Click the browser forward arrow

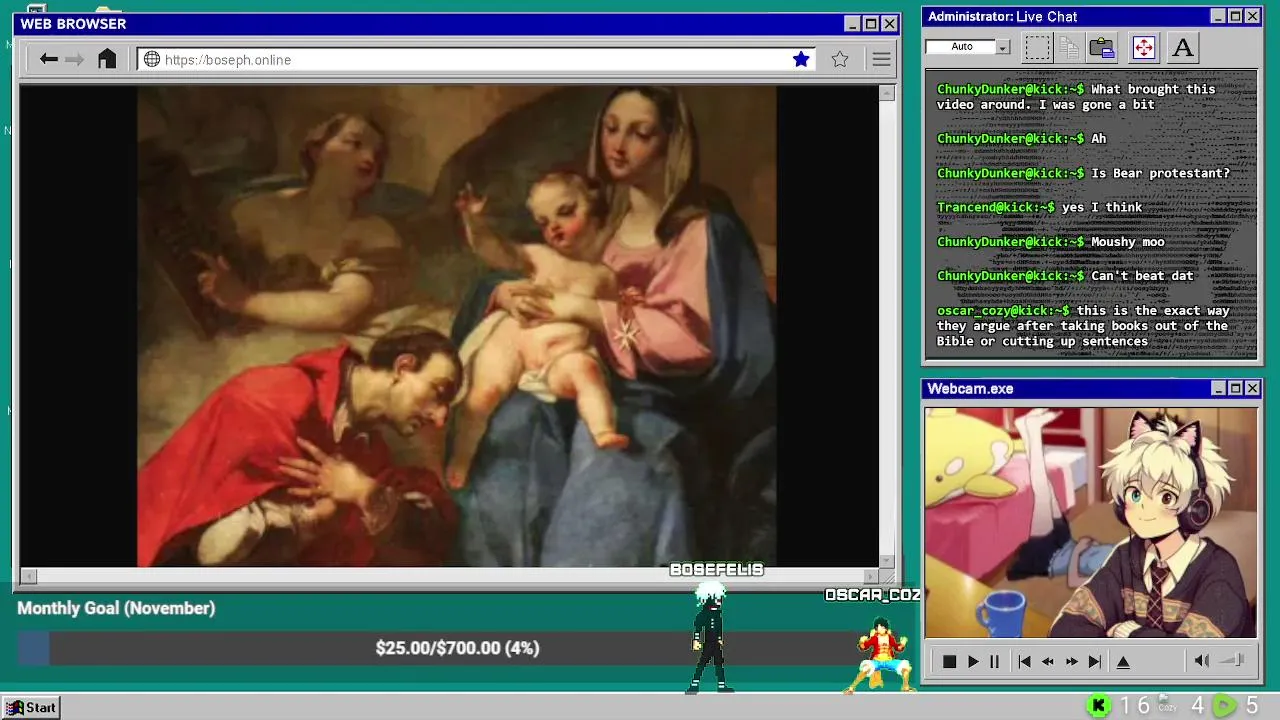pyautogui.click(x=75, y=59)
